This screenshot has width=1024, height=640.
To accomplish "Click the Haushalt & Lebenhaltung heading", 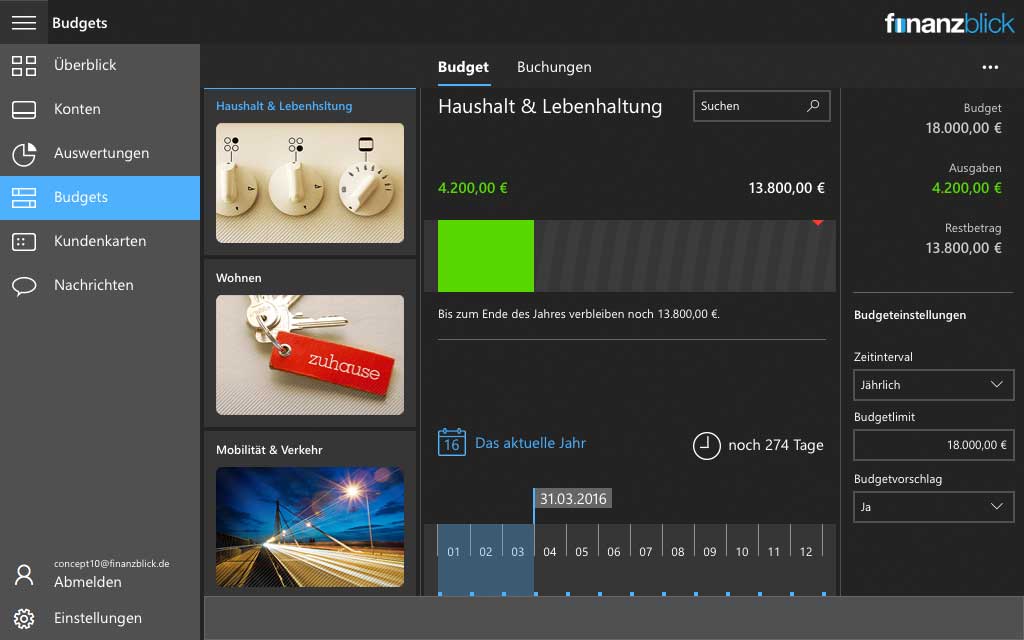I will click(550, 106).
